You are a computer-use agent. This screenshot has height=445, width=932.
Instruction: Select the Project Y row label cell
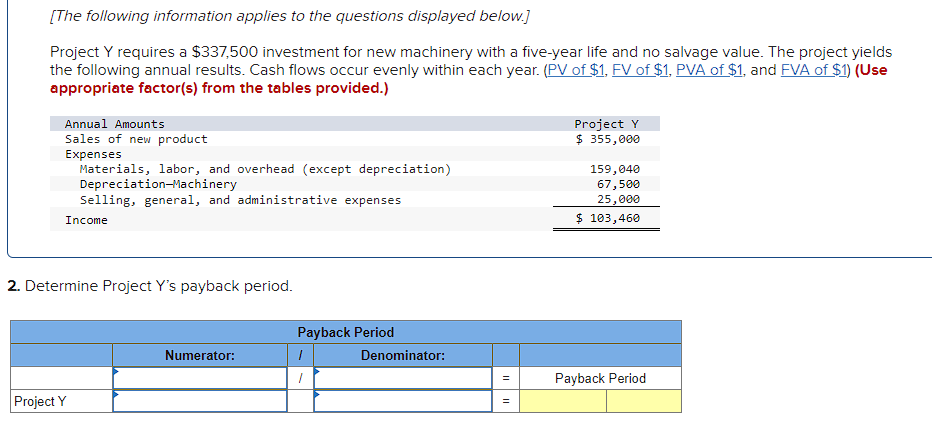(x=62, y=401)
